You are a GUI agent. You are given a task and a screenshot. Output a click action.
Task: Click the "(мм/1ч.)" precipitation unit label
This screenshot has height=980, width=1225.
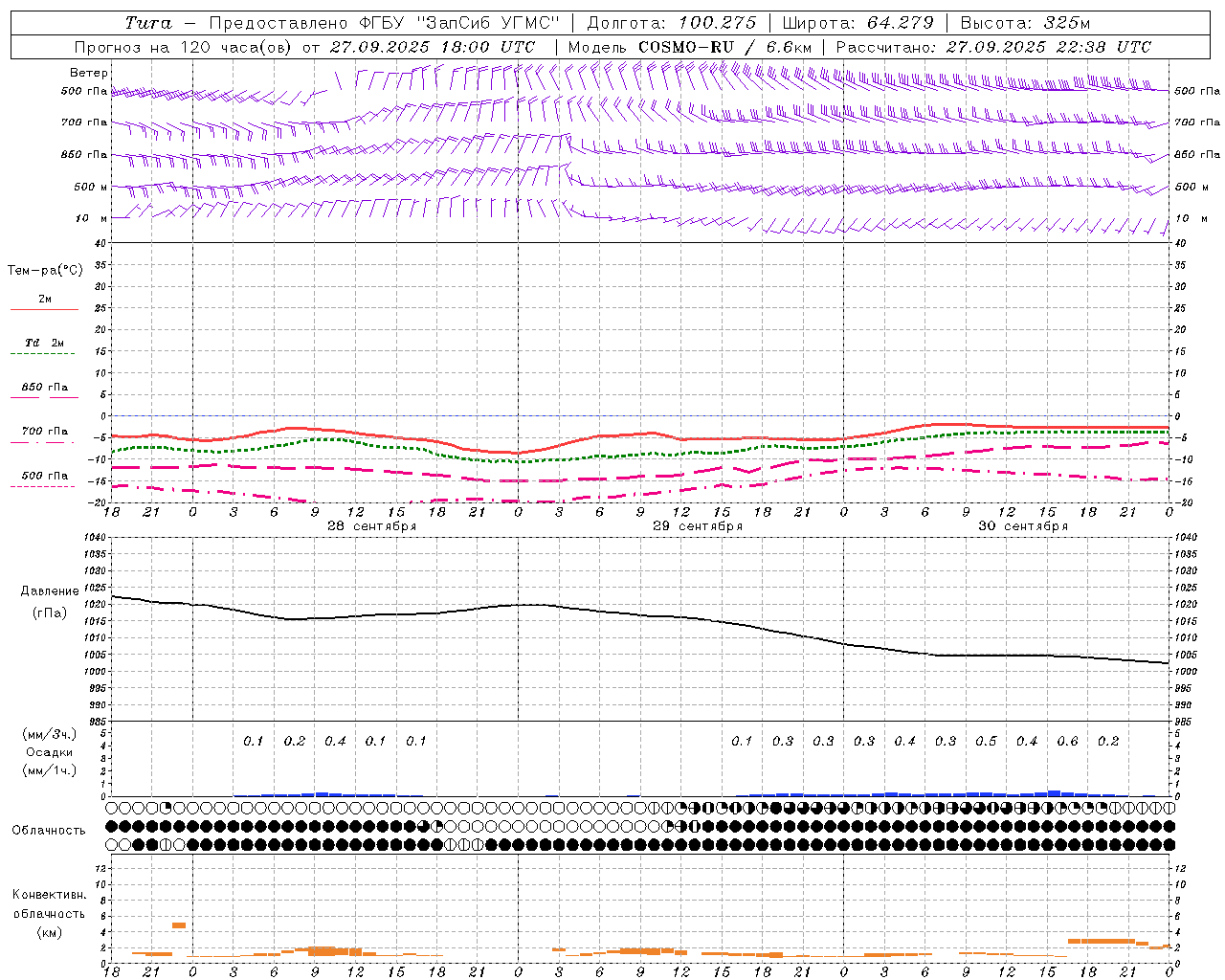coord(50,770)
